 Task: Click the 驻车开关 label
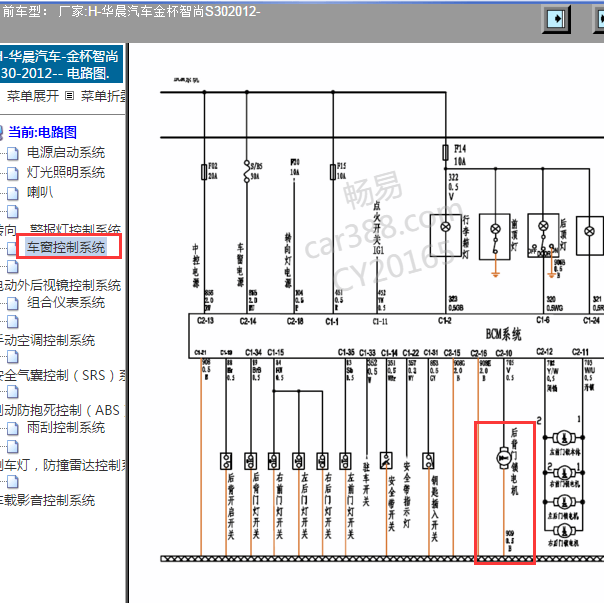(x=366, y=484)
